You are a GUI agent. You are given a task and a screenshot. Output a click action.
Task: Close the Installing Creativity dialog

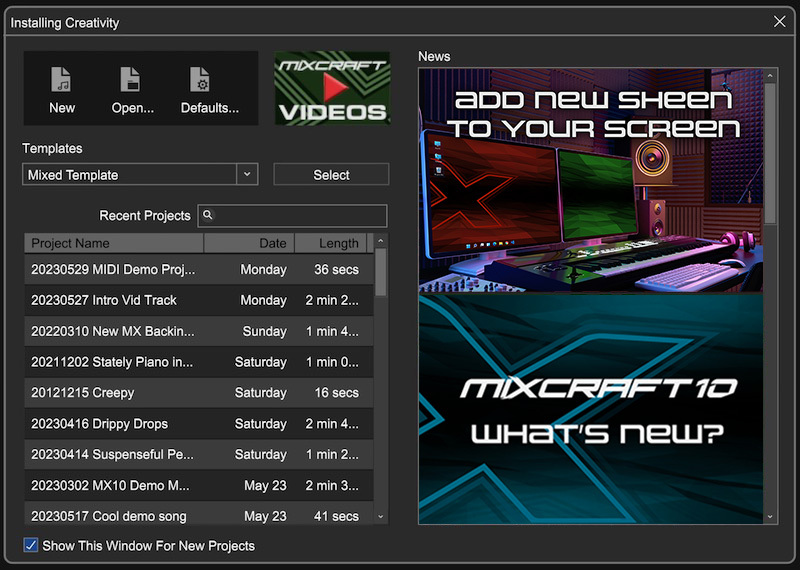pos(780,21)
